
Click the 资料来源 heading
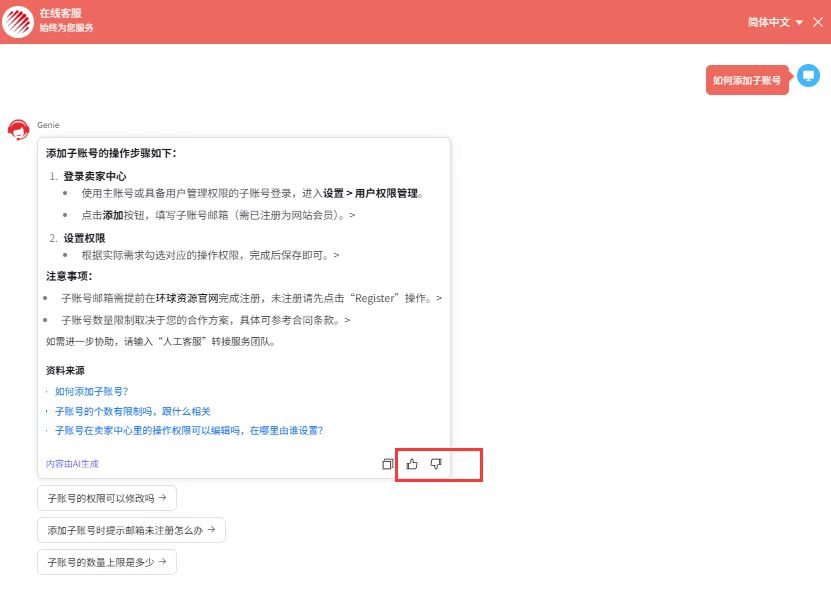[65, 371]
